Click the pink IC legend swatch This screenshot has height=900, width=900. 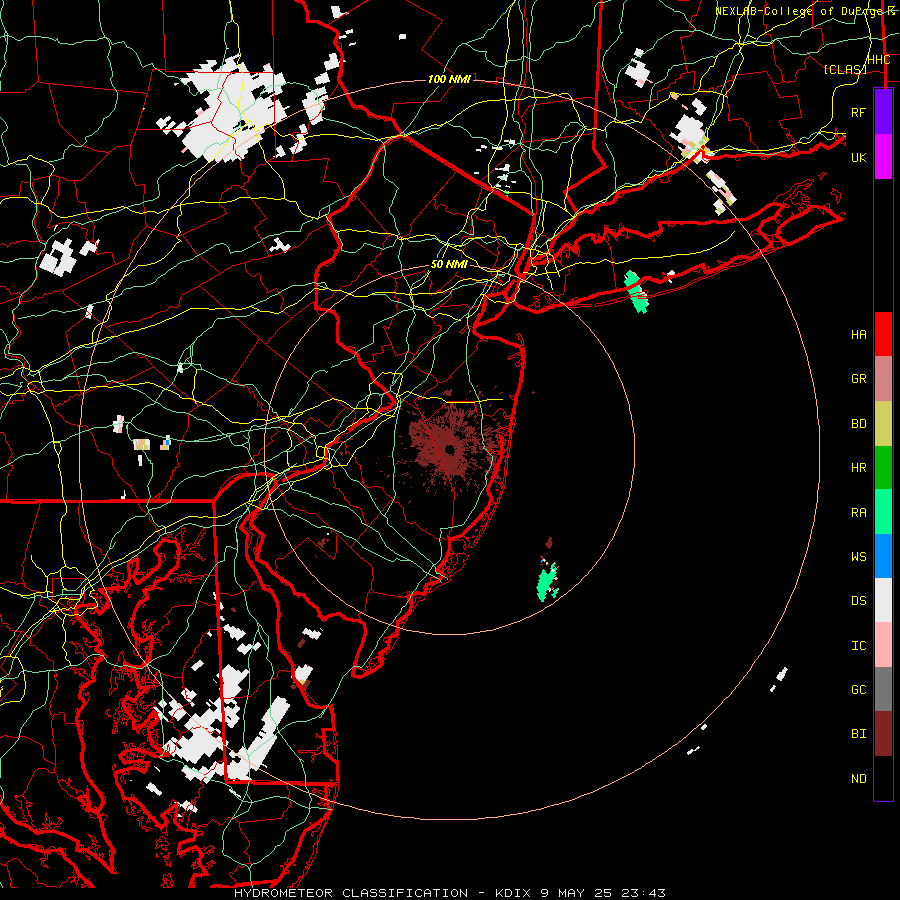[x=883, y=645]
